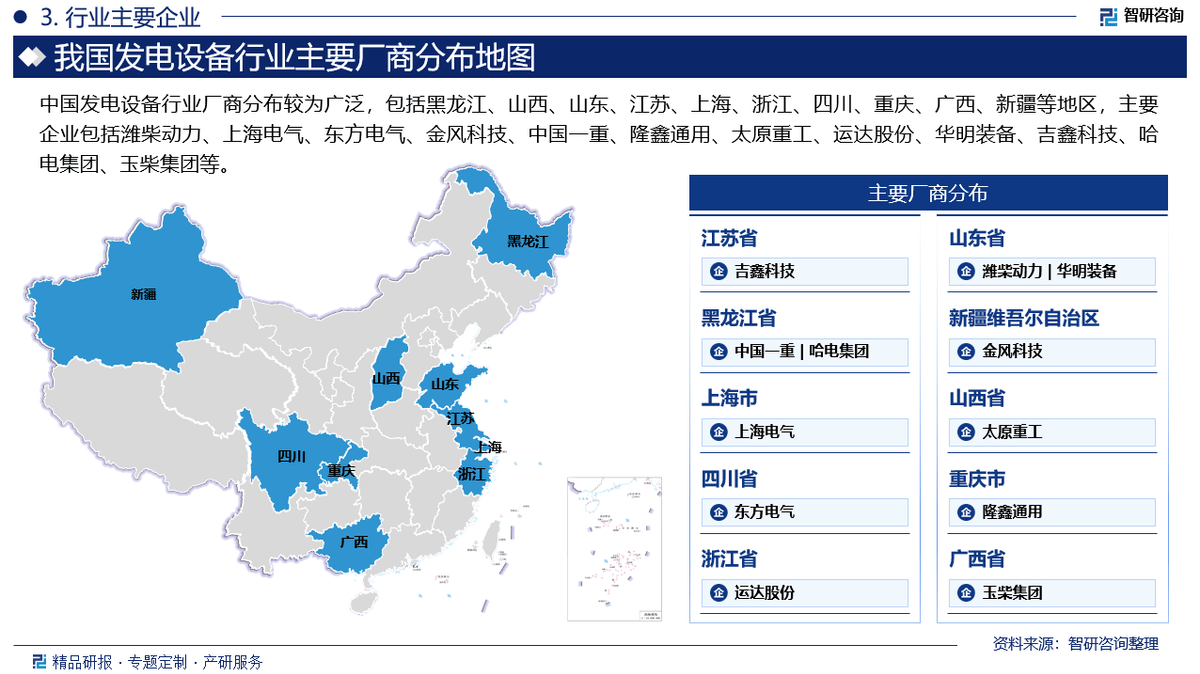
Task: Click the 山东省 heading
Action: 977,238
